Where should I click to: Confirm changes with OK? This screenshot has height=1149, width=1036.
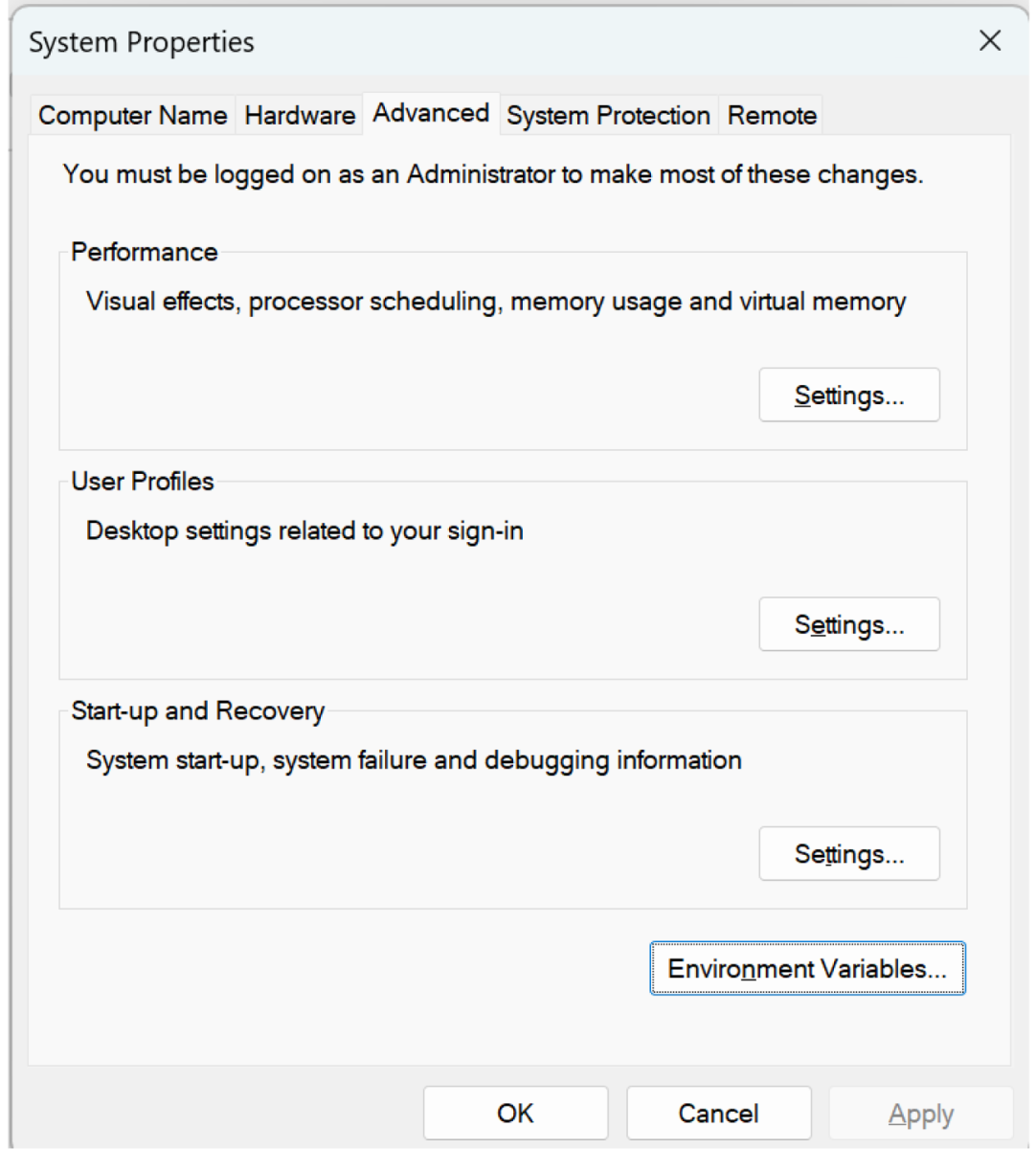click(515, 1113)
